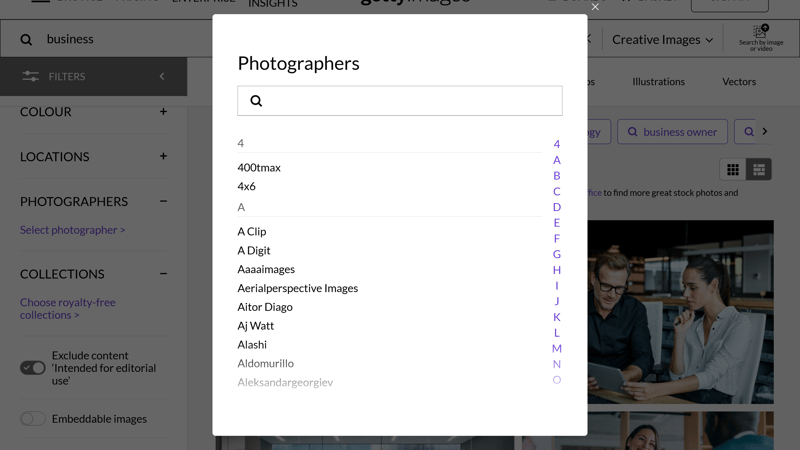Click the magnifier icon in photographer search
Screen dimensions: 800x450
(256, 101)
